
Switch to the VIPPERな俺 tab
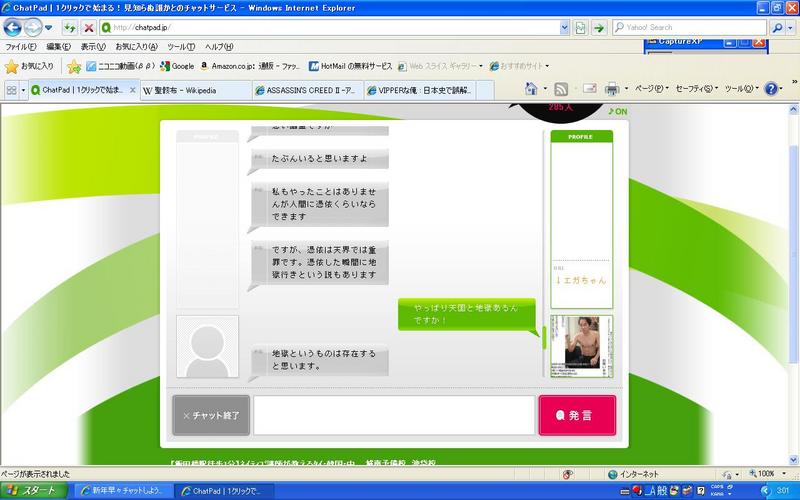(x=420, y=90)
